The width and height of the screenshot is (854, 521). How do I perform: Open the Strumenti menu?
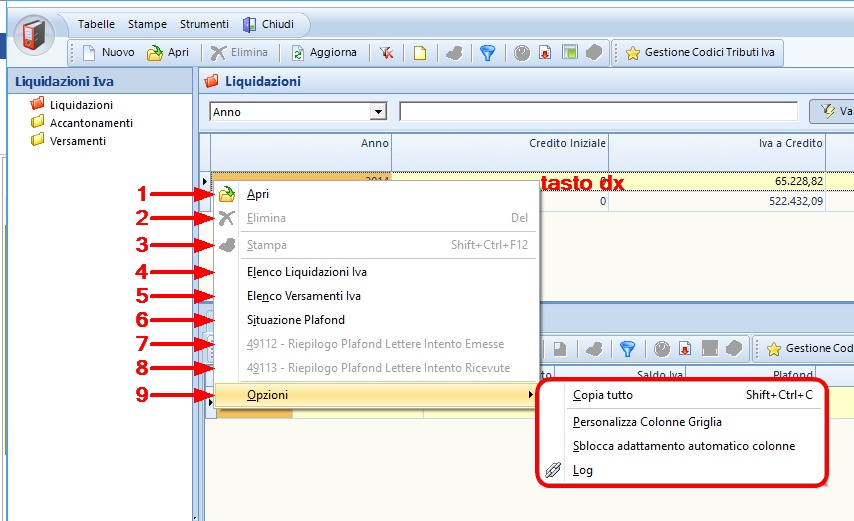204,24
